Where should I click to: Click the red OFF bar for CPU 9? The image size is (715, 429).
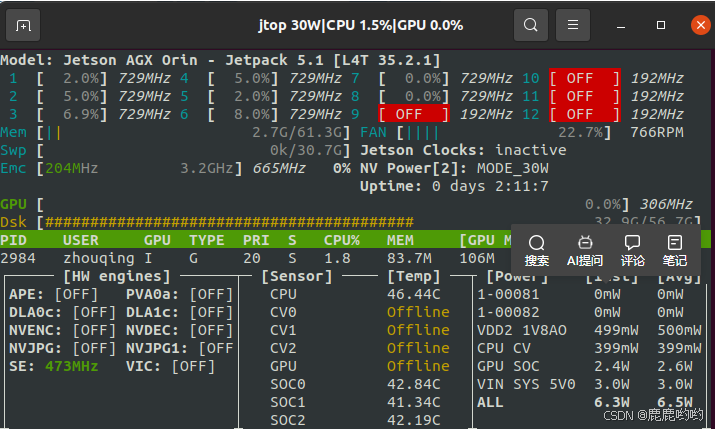click(414, 114)
